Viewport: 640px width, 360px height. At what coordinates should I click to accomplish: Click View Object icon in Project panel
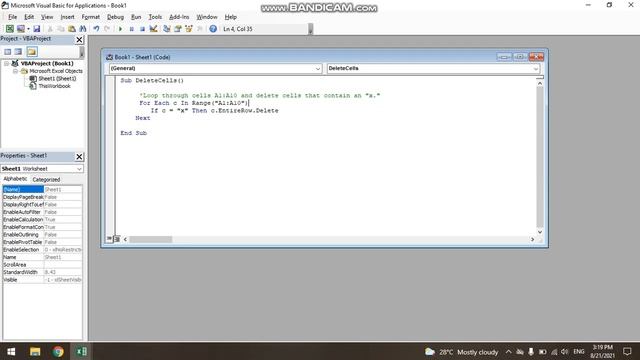click(18, 51)
